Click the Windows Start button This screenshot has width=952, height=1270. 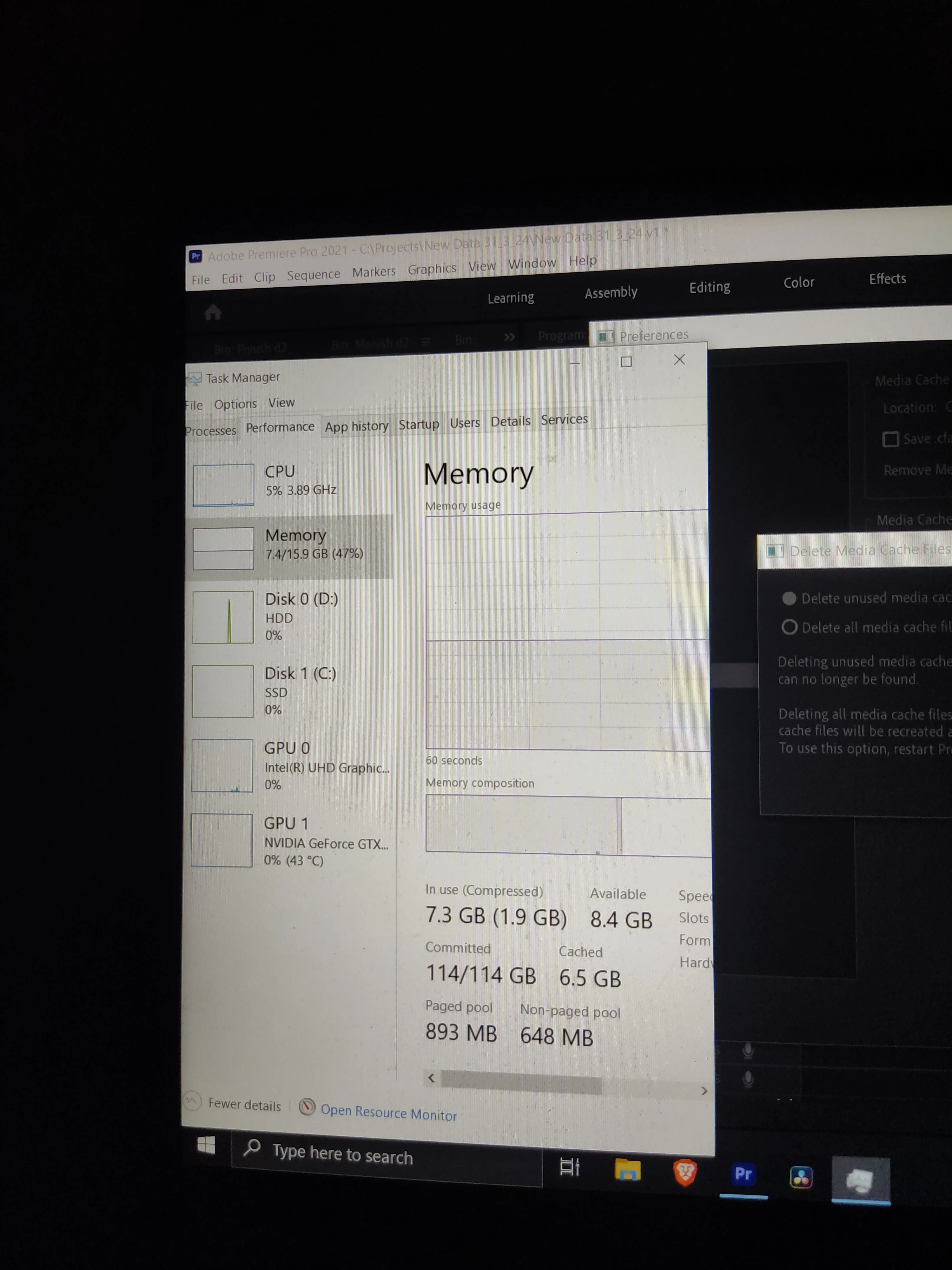[x=206, y=1146]
